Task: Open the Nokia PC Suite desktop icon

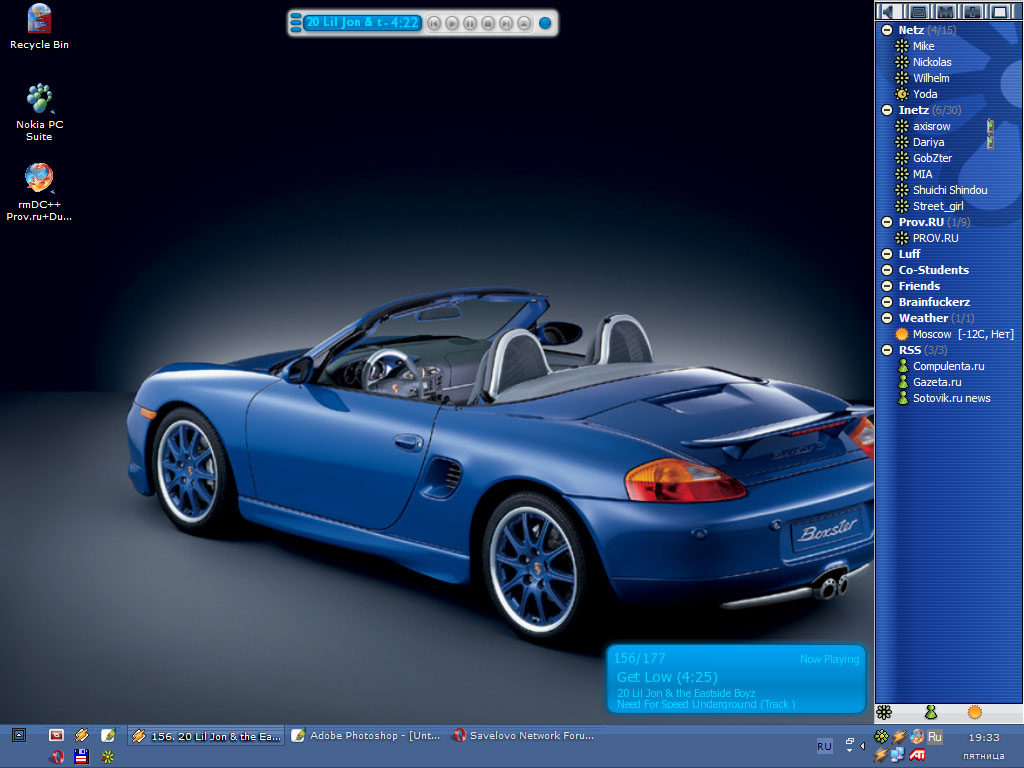Action: [x=39, y=112]
